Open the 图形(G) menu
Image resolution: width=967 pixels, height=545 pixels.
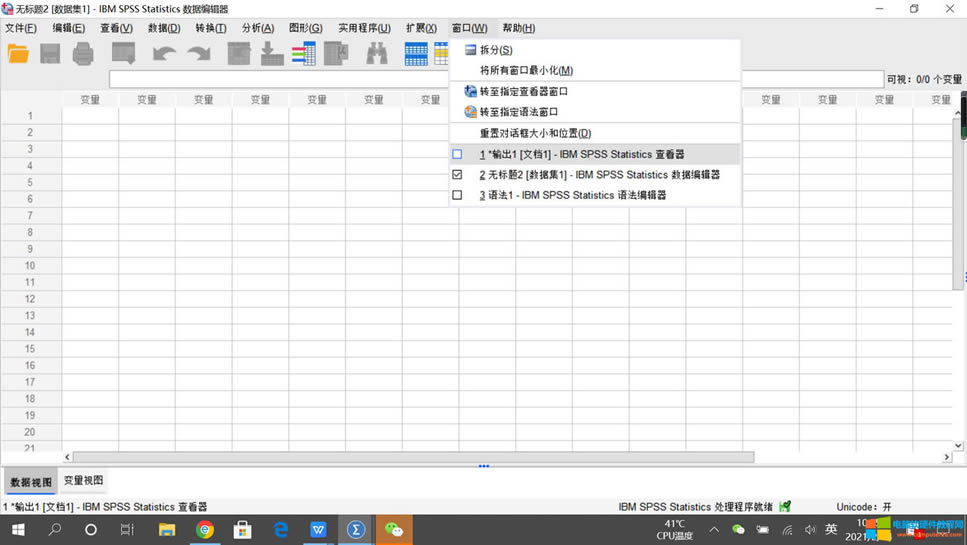point(305,28)
